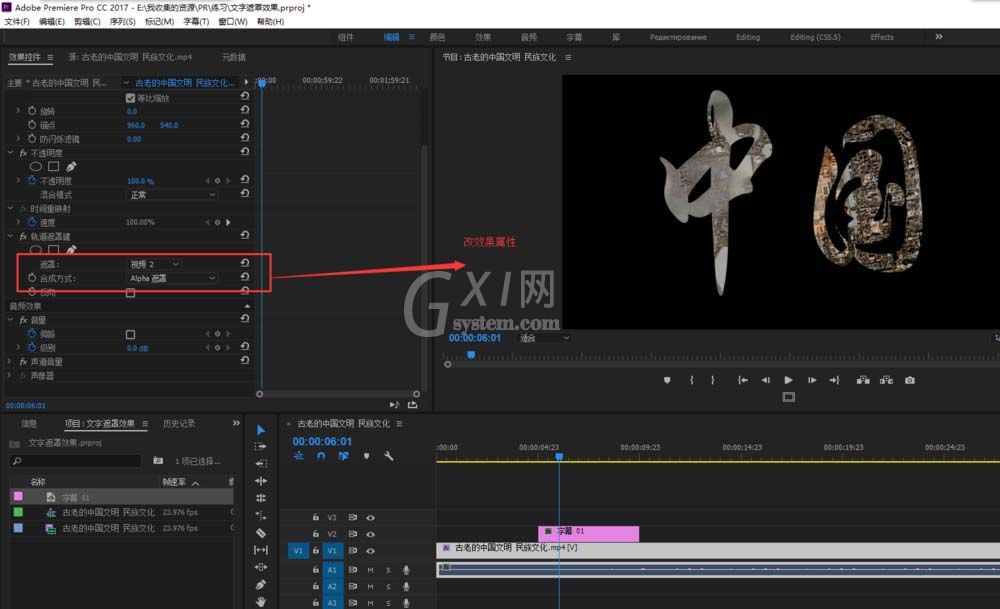Select the Rate Stretch tool

(261, 515)
